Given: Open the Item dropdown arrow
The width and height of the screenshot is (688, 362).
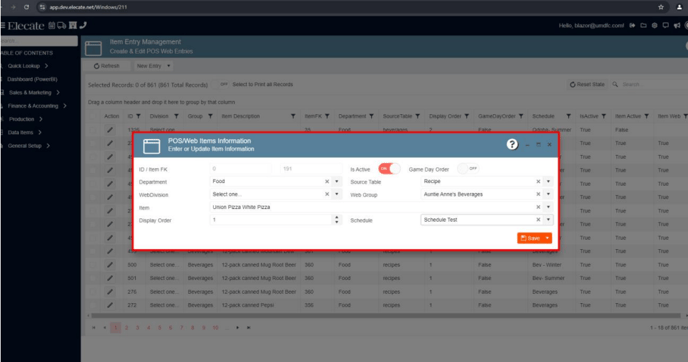Looking at the screenshot, I should [x=548, y=207].
